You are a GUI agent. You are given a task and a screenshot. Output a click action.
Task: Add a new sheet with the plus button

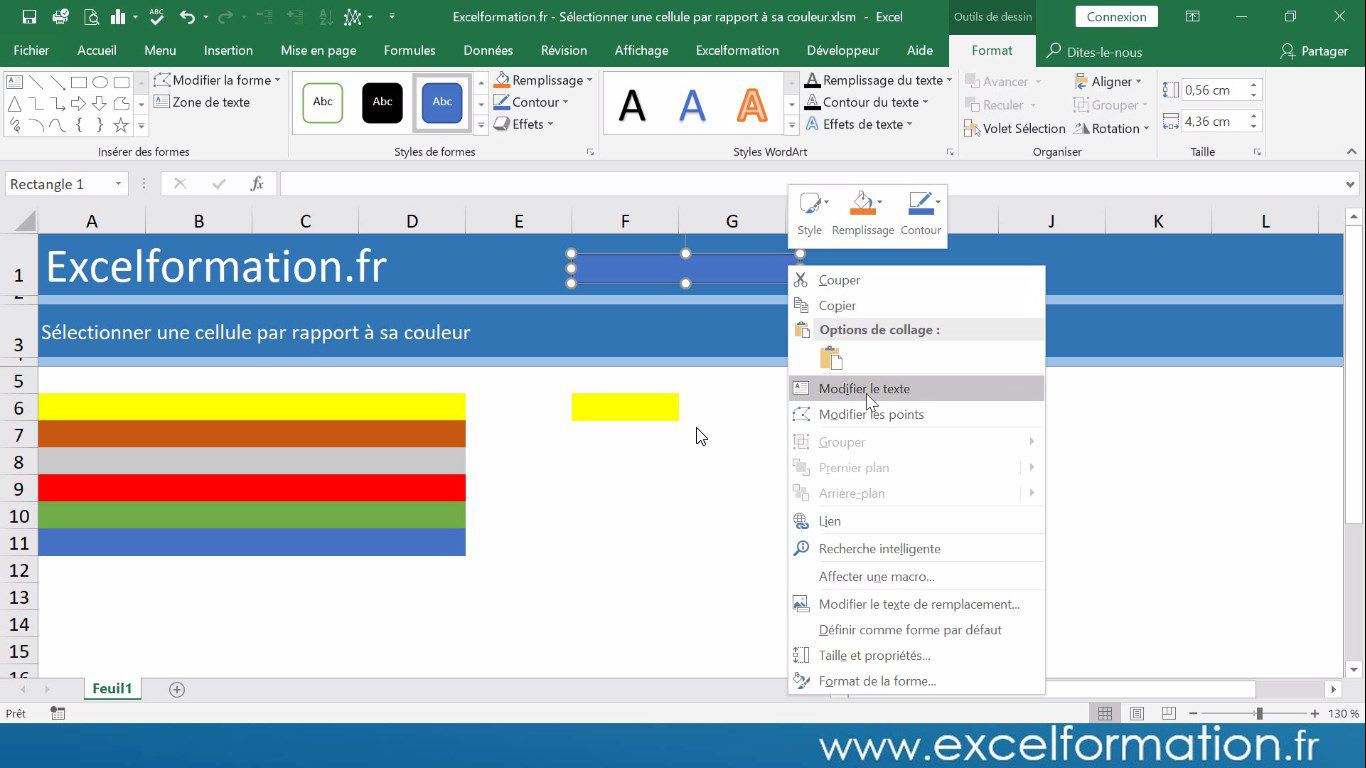177,689
